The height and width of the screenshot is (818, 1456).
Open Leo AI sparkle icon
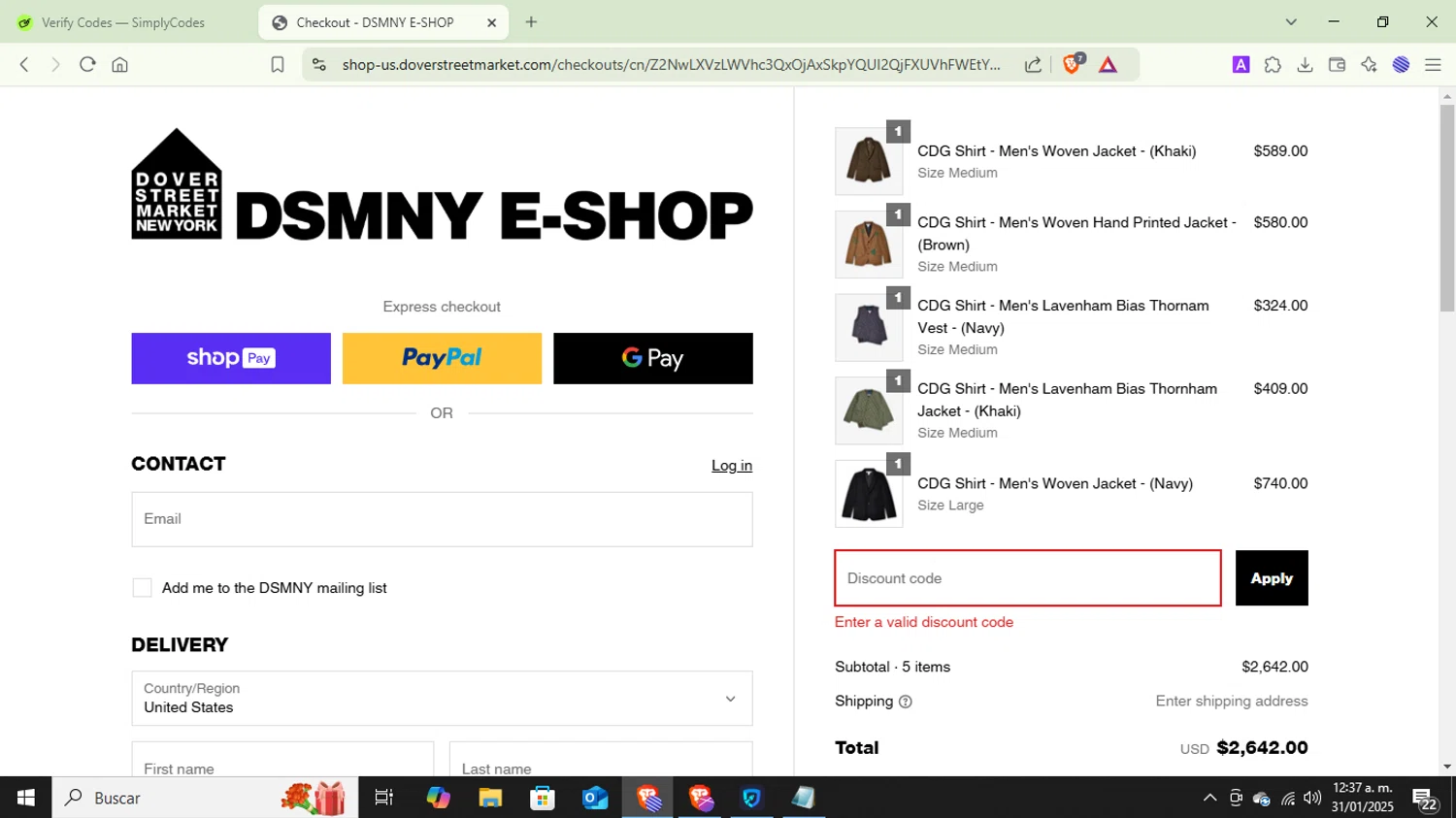click(x=1369, y=65)
